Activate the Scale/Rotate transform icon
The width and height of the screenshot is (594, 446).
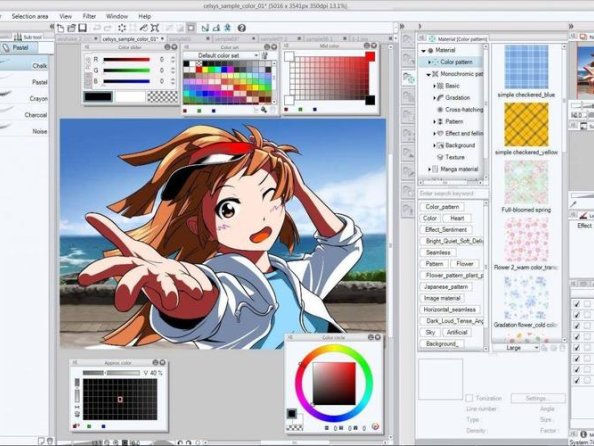(155, 28)
